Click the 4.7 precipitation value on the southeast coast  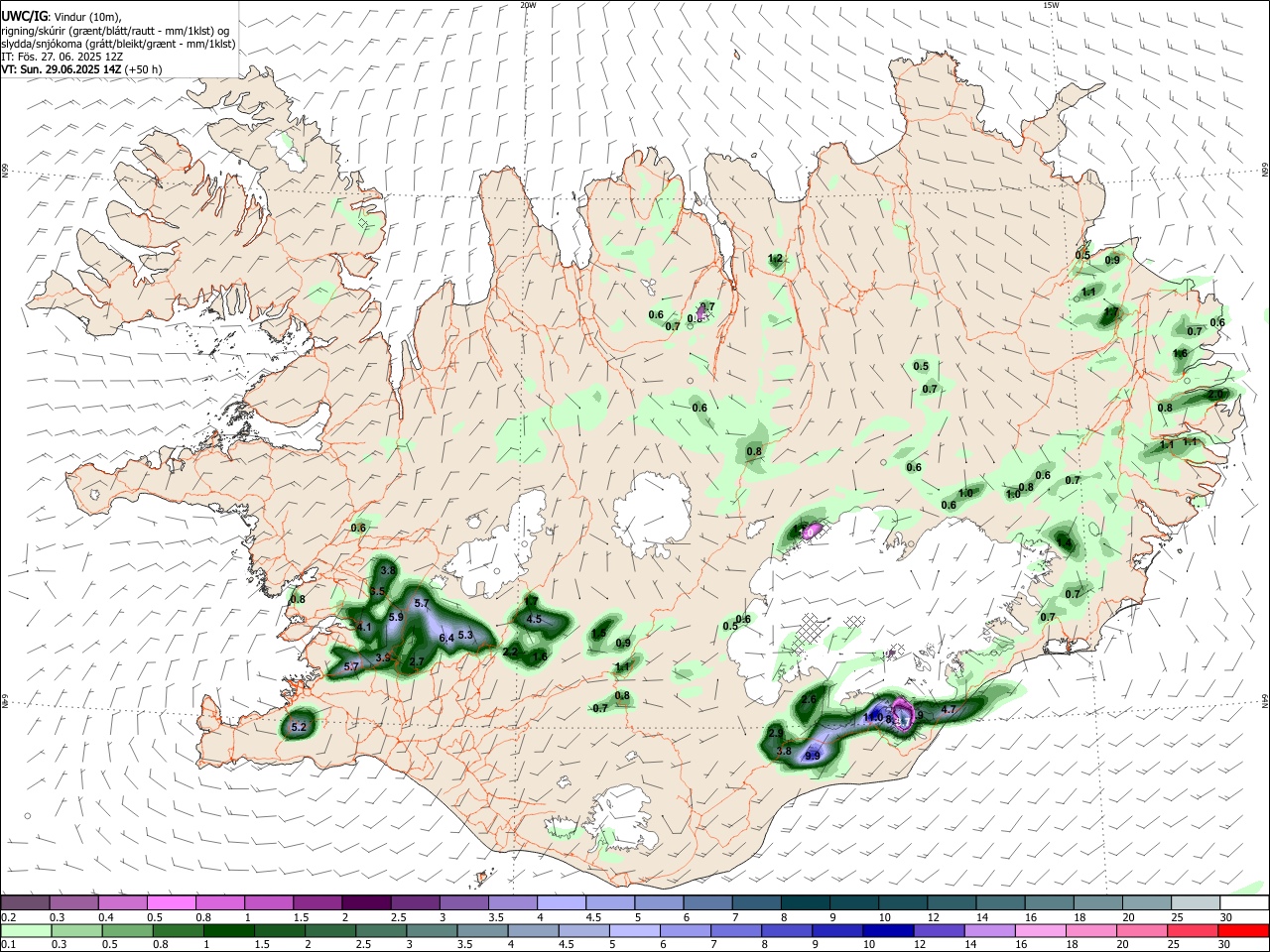click(948, 710)
